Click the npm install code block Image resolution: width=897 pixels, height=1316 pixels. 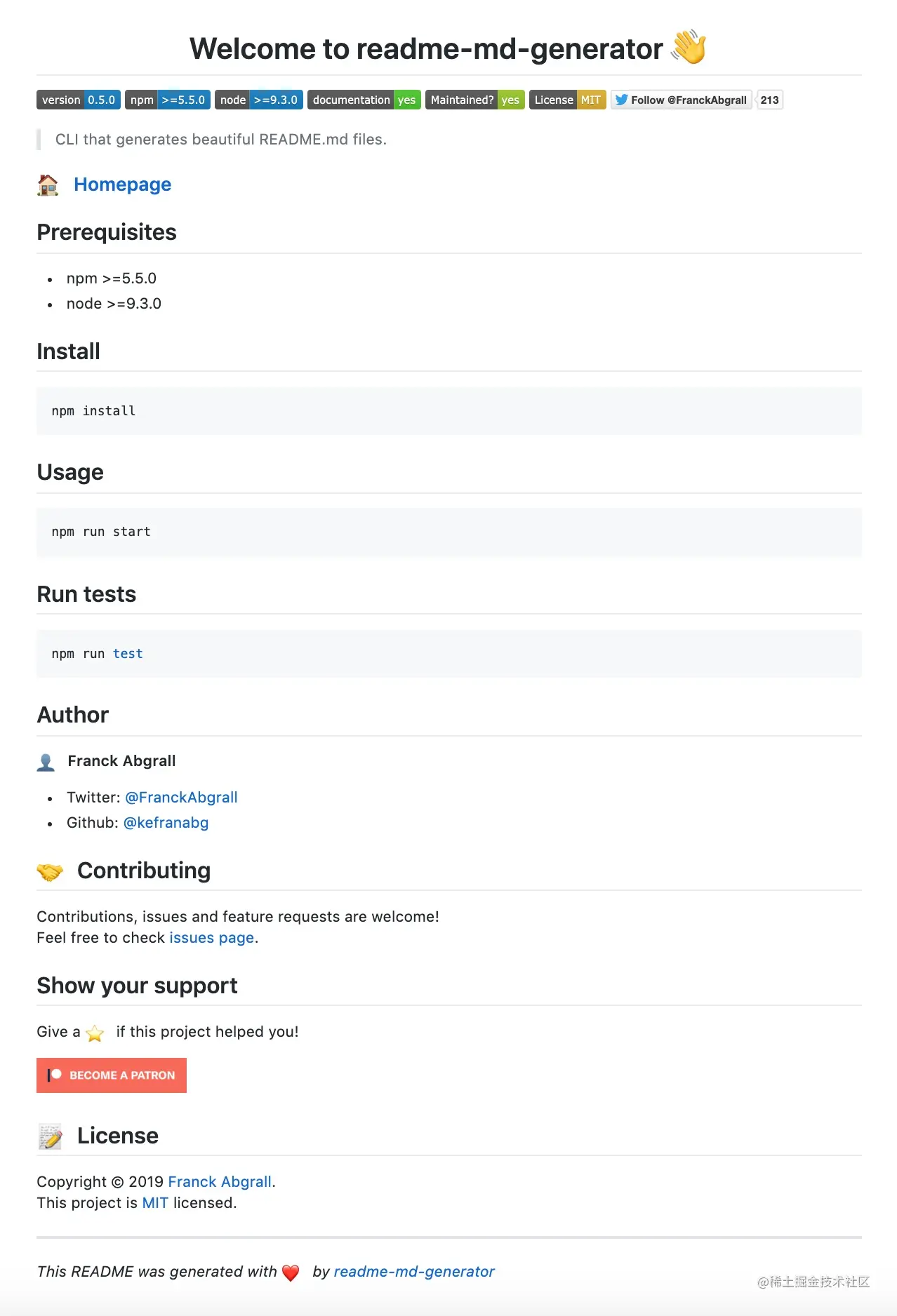448,411
